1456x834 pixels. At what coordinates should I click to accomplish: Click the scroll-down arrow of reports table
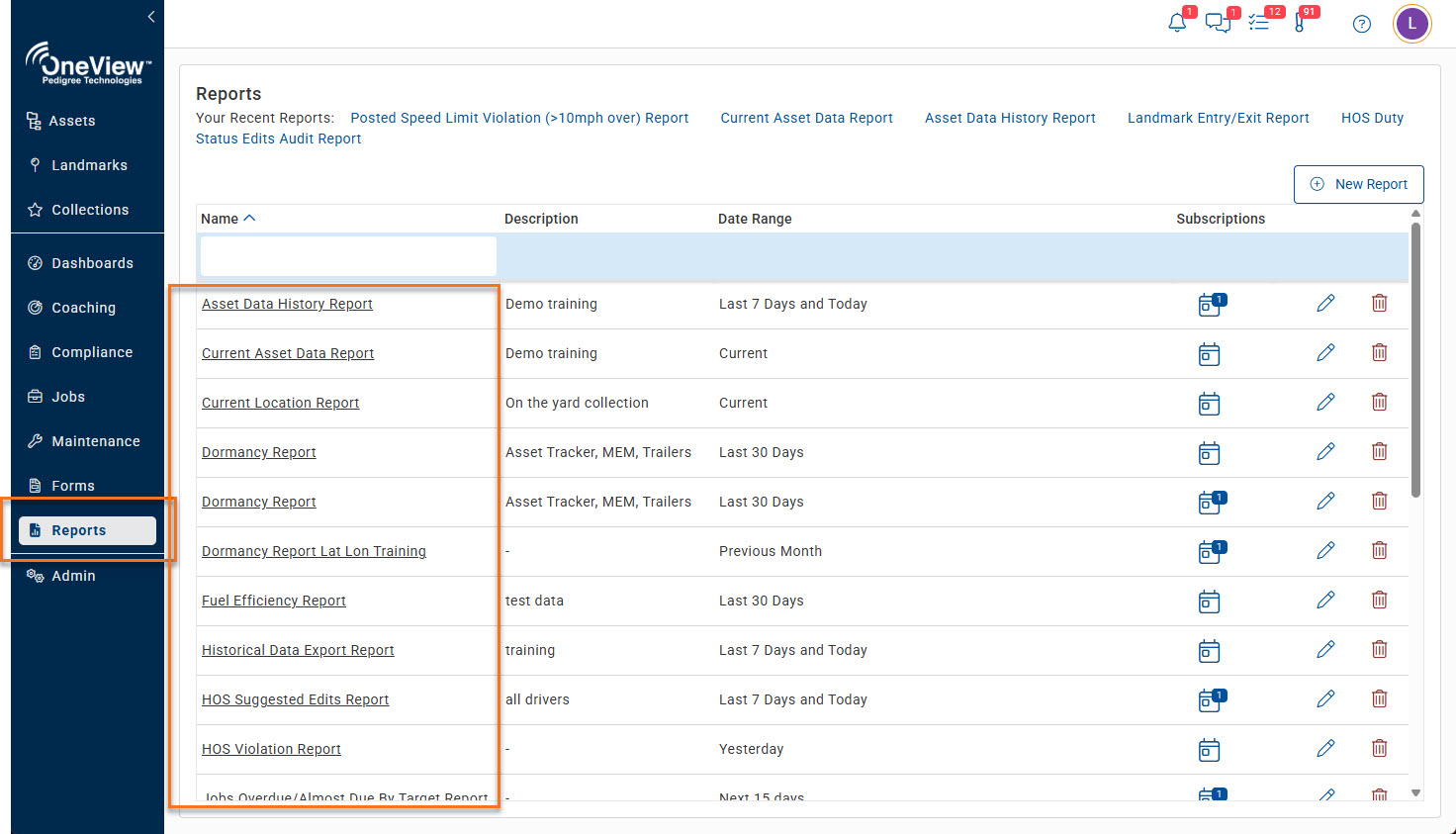[x=1415, y=792]
